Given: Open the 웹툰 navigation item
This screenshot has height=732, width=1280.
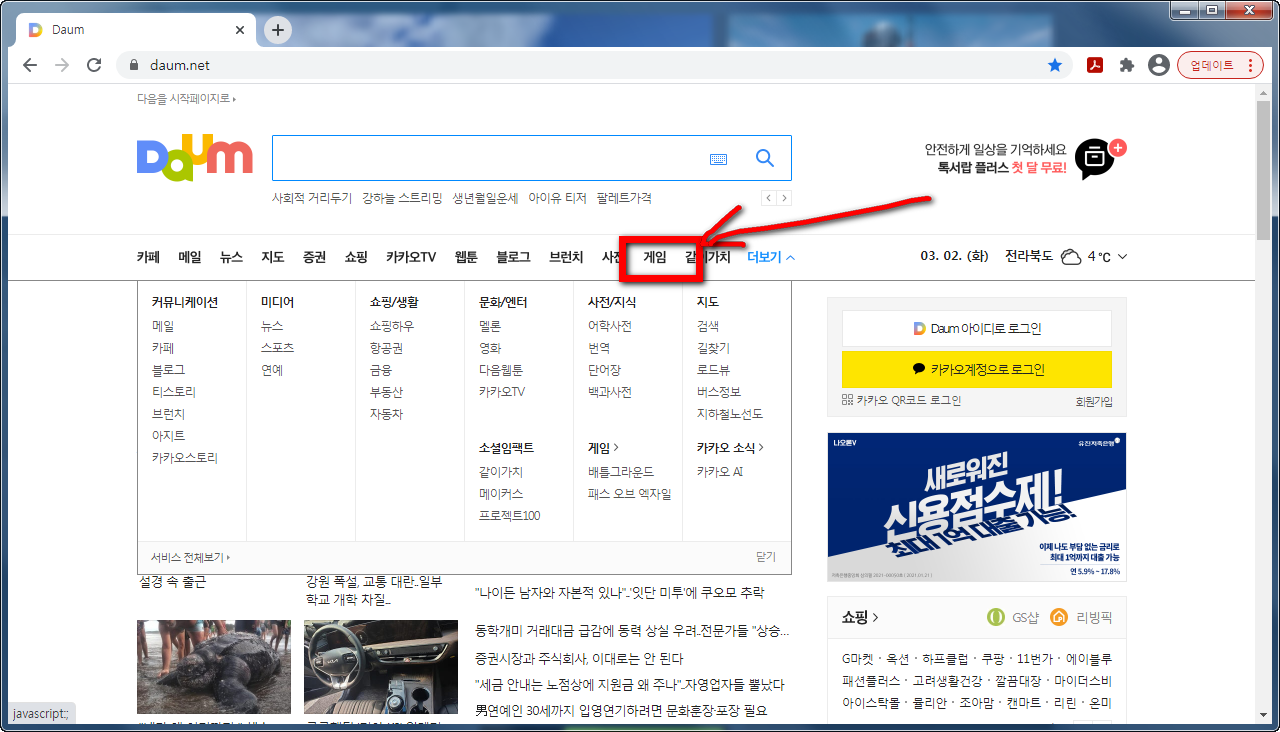Looking at the screenshot, I should point(466,257).
